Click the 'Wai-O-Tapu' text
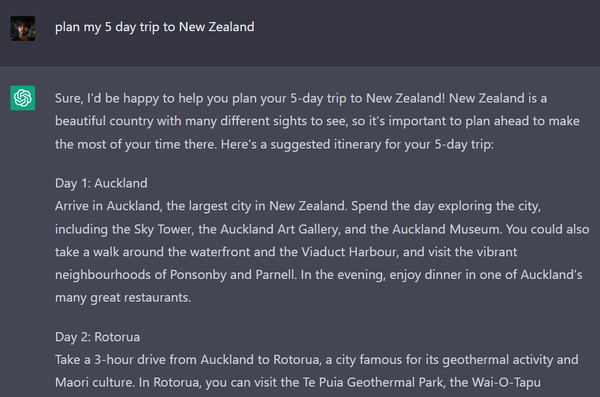Image resolution: width=600 pixels, height=397 pixels. (x=506, y=382)
